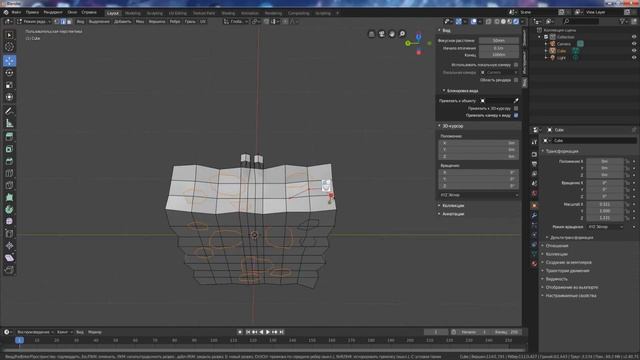
Task: Open XYZ Euler dropdown in 3D cursor panel
Action: 479,195
